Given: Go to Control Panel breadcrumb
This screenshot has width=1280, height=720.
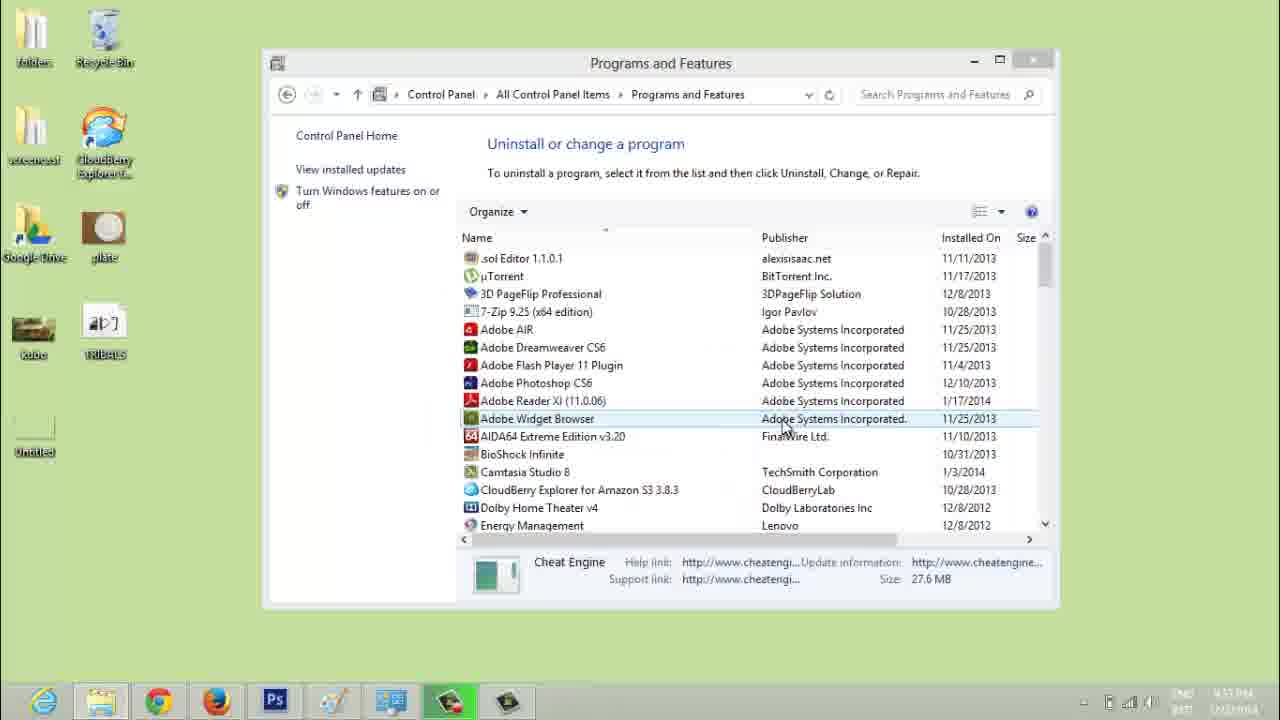Looking at the screenshot, I should pyautogui.click(x=441, y=95).
